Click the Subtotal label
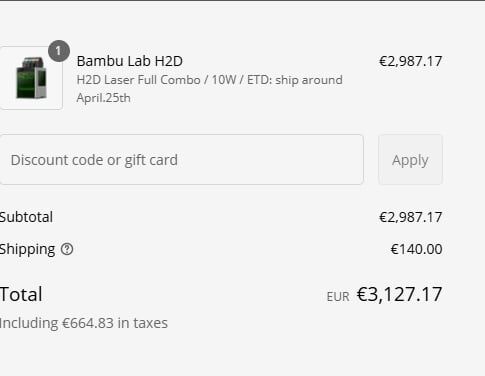The height and width of the screenshot is (376, 485). coord(26,217)
